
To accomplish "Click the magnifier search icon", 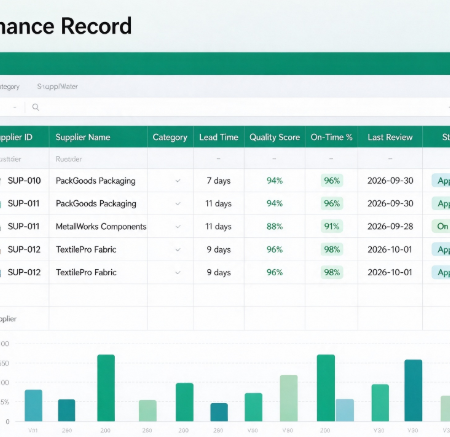I will tap(36, 107).
